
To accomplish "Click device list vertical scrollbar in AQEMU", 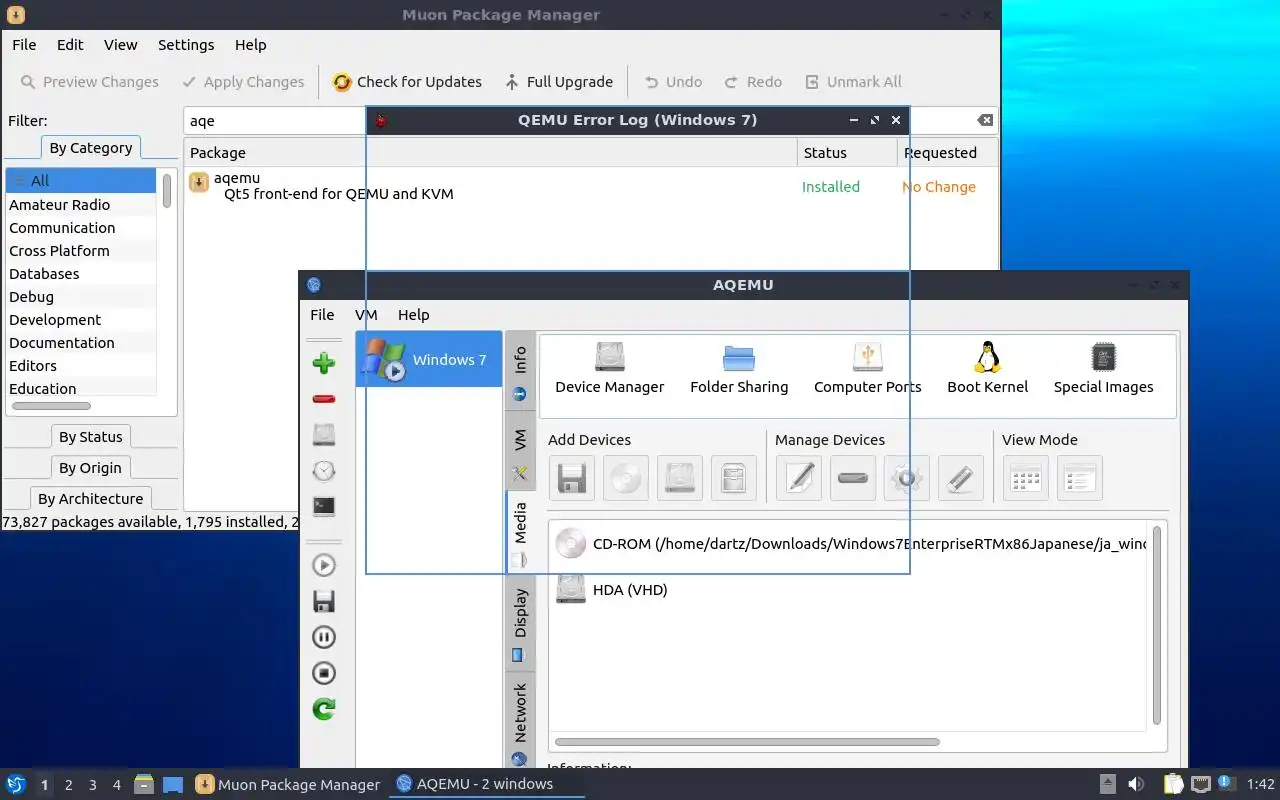I will click(x=1157, y=625).
